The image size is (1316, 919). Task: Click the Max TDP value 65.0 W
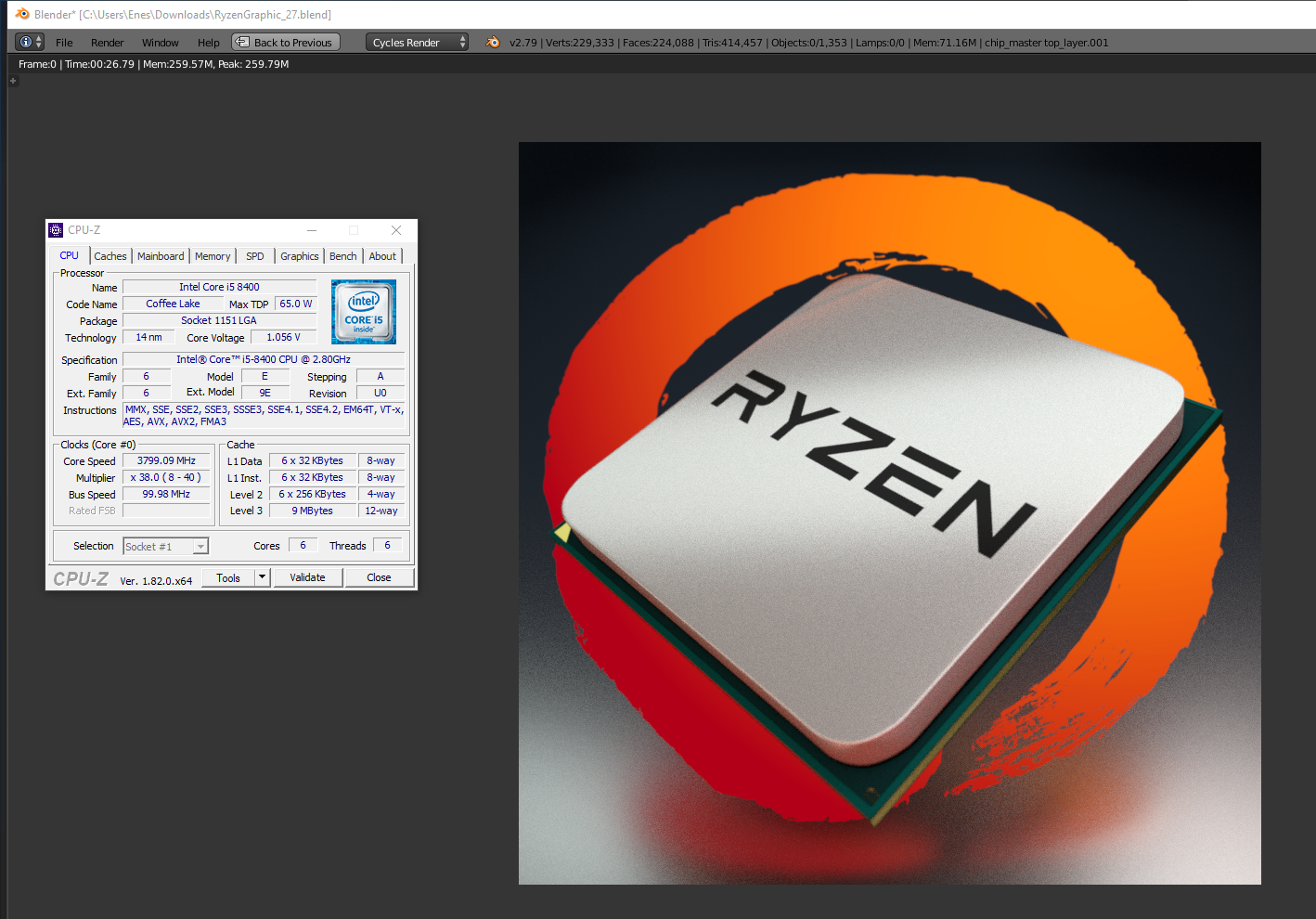(x=296, y=304)
